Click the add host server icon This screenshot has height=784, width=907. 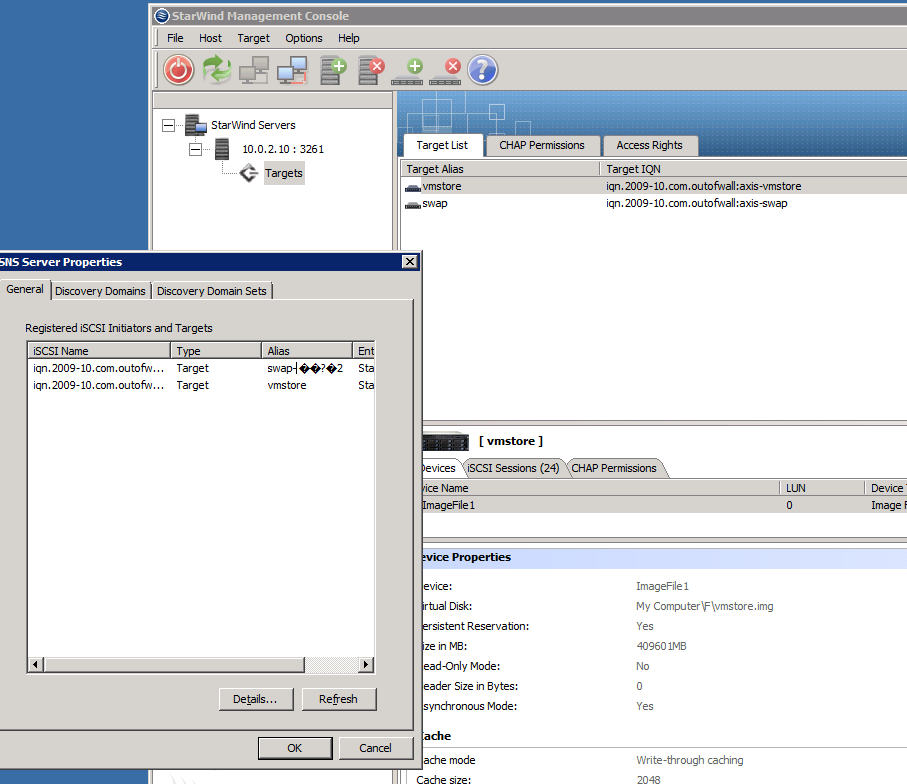click(x=333, y=71)
